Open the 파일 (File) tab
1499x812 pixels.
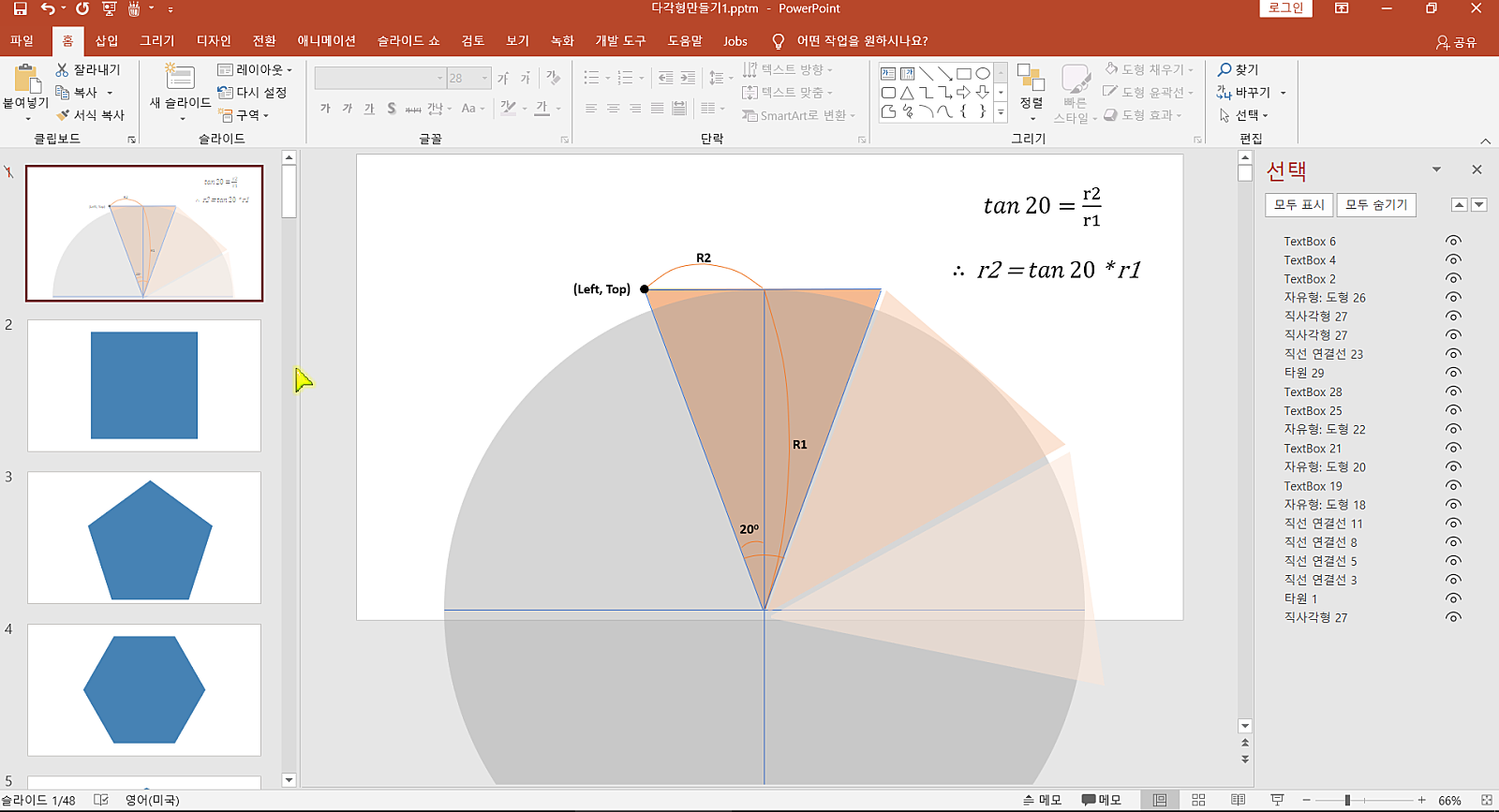(22, 41)
